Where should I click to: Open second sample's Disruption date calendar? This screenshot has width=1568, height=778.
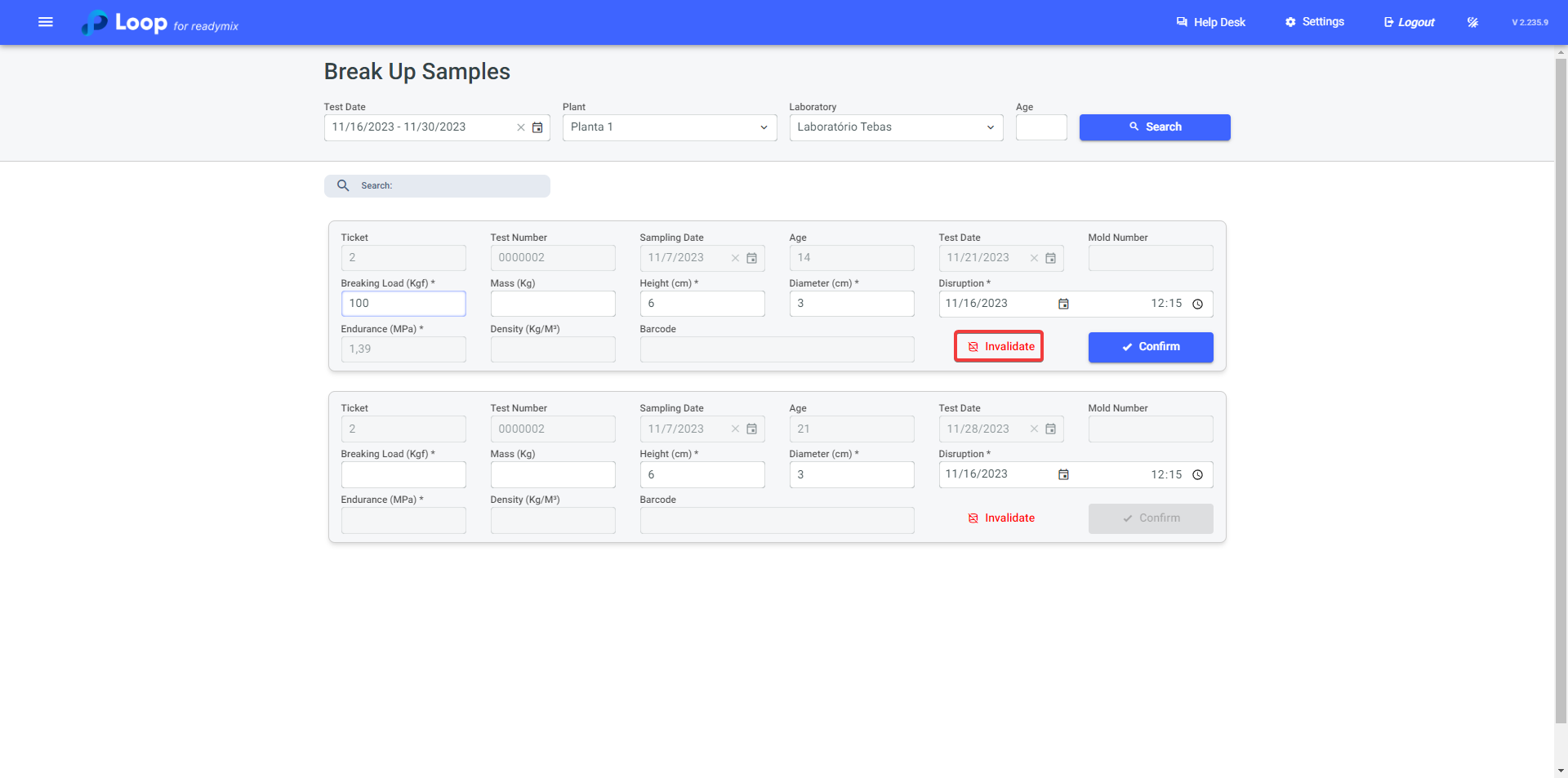point(1063,474)
